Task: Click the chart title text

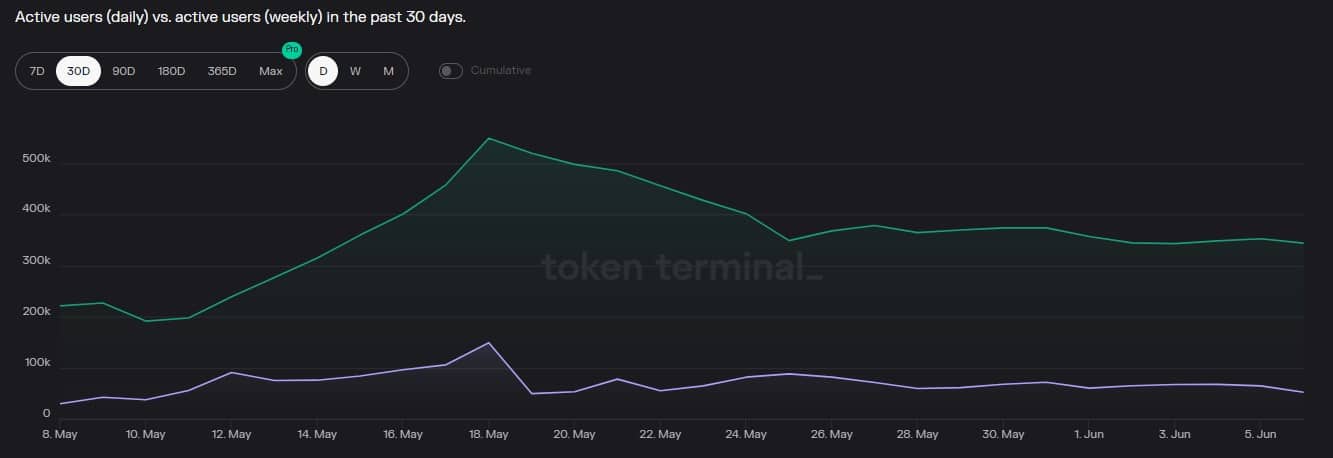Action: (x=240, y=18)
